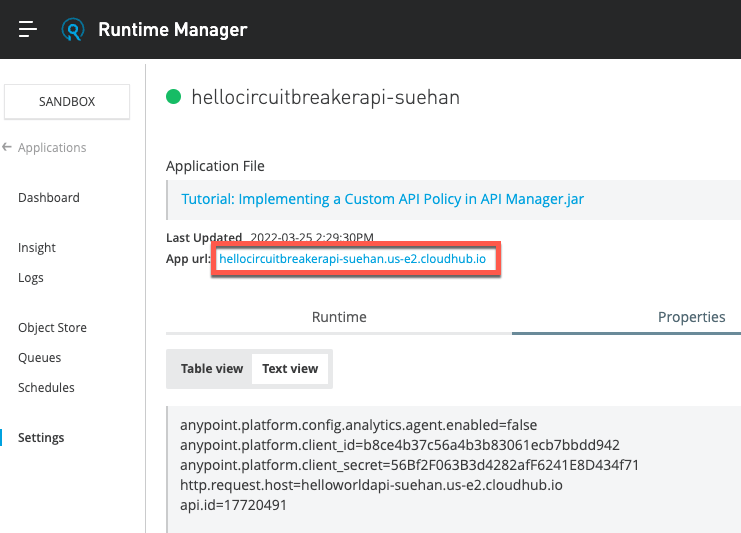Go back to Applications list
741x533 pixels.
click(x=52, y=147)
